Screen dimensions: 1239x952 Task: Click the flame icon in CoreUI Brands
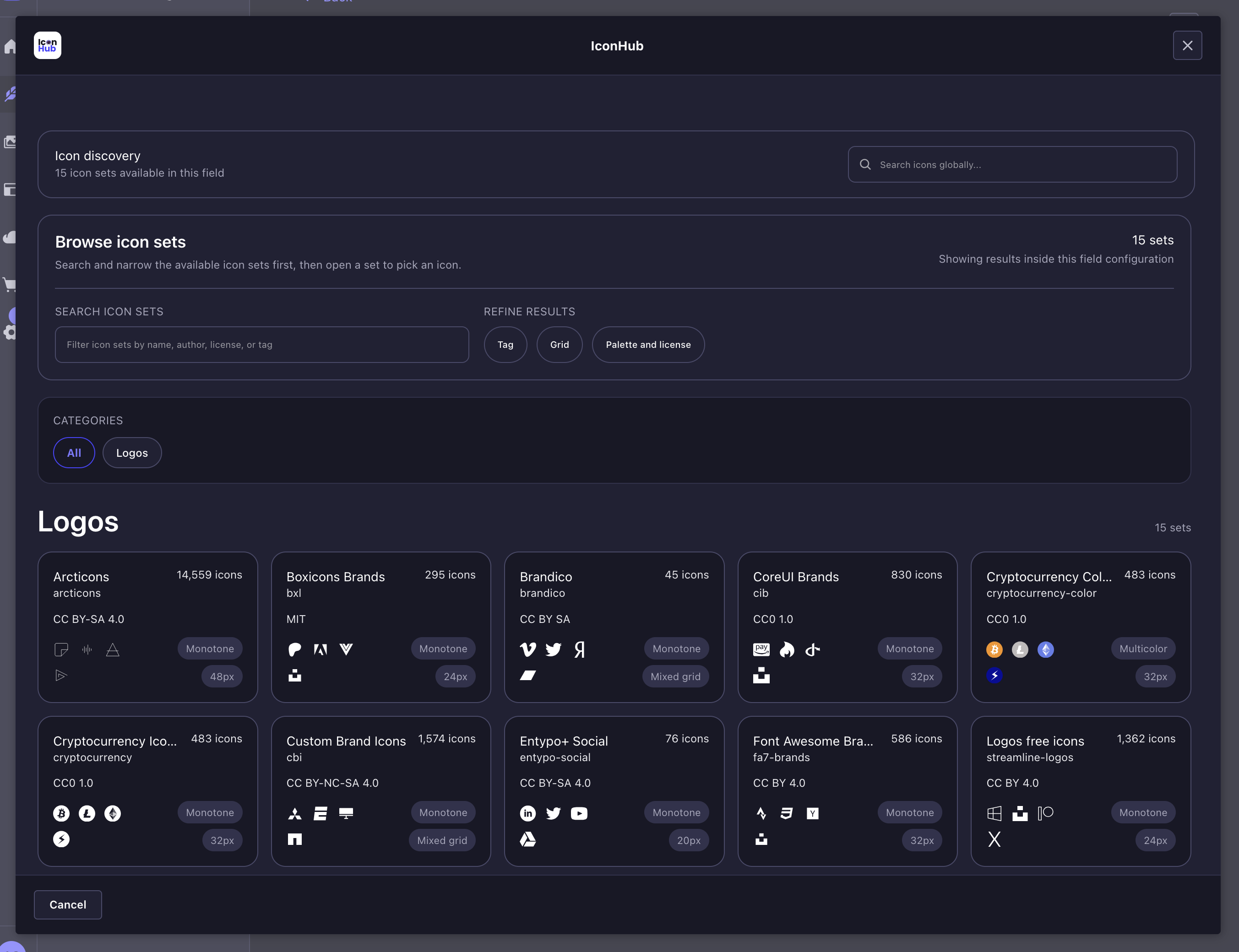[787, 649]
